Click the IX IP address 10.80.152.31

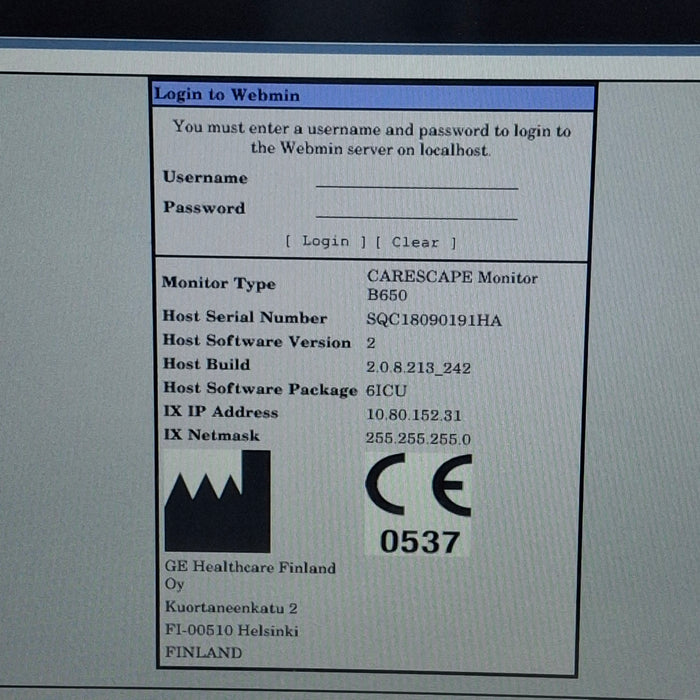click(413, 415)
